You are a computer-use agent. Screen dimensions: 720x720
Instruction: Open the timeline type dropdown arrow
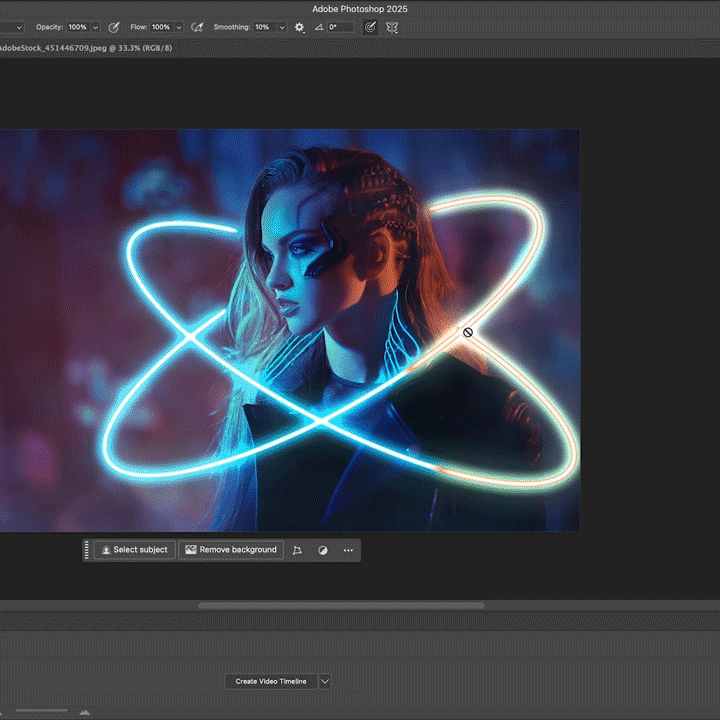pos(325,681)
